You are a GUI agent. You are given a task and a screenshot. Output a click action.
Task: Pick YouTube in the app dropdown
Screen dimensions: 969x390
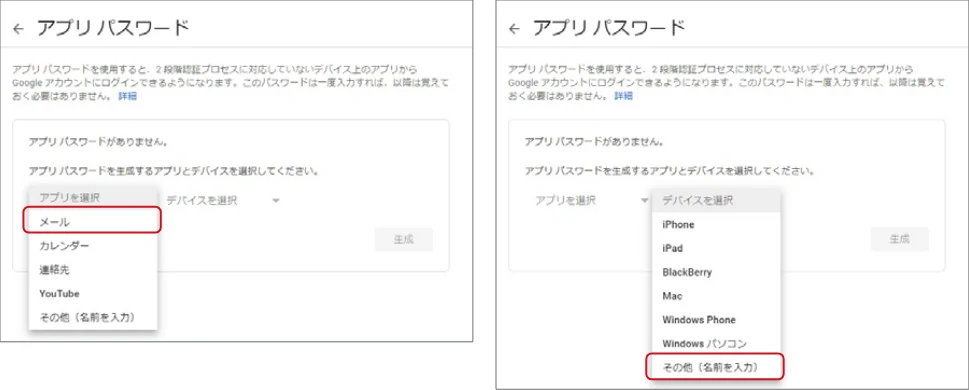point(93,294)
